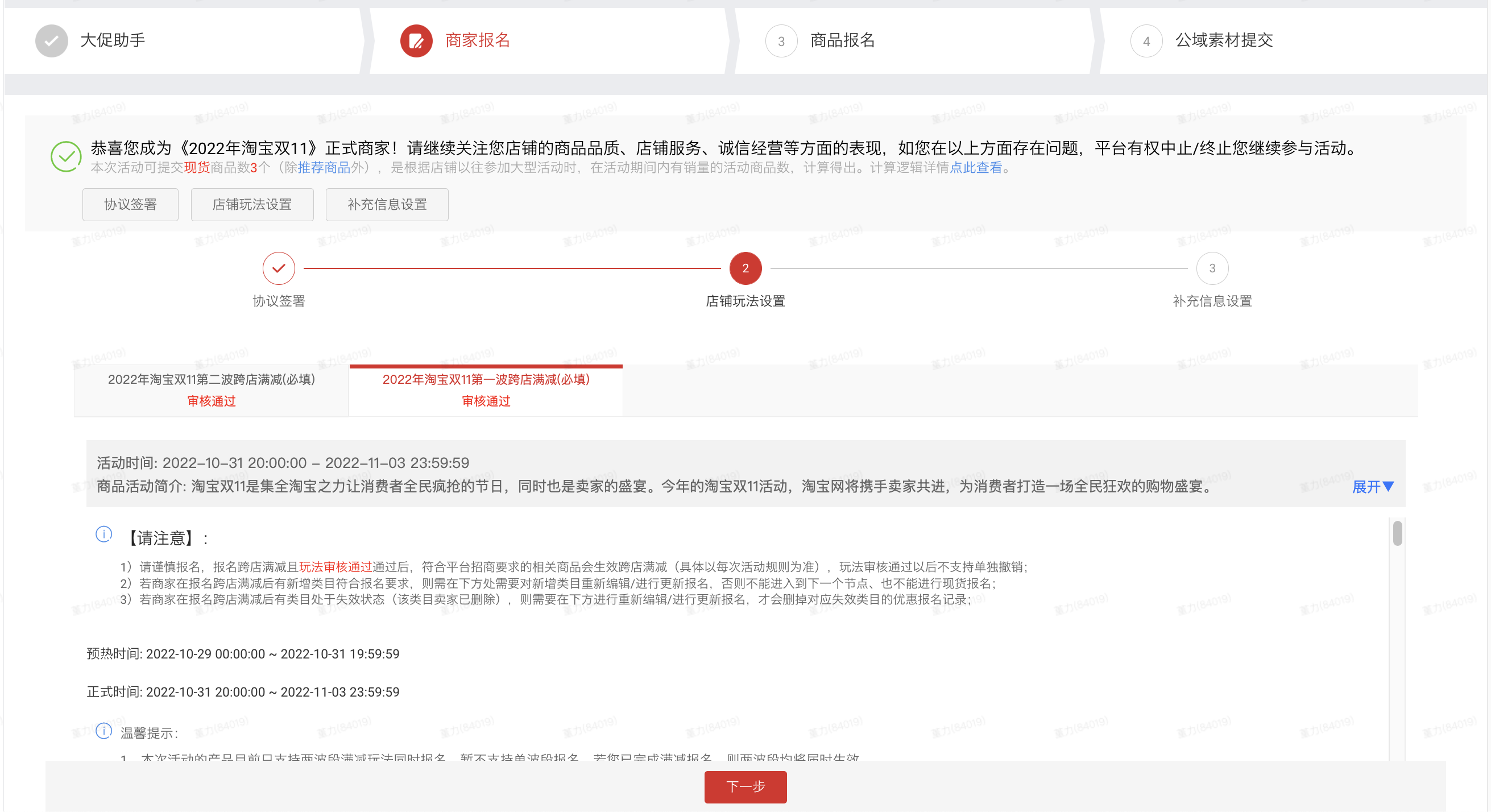Image resolution: width=1491 pixels, height=812 pixels.
Task: Click the step 4 circle beside 公域素材提交
Action: click(x=1146, y=41)
